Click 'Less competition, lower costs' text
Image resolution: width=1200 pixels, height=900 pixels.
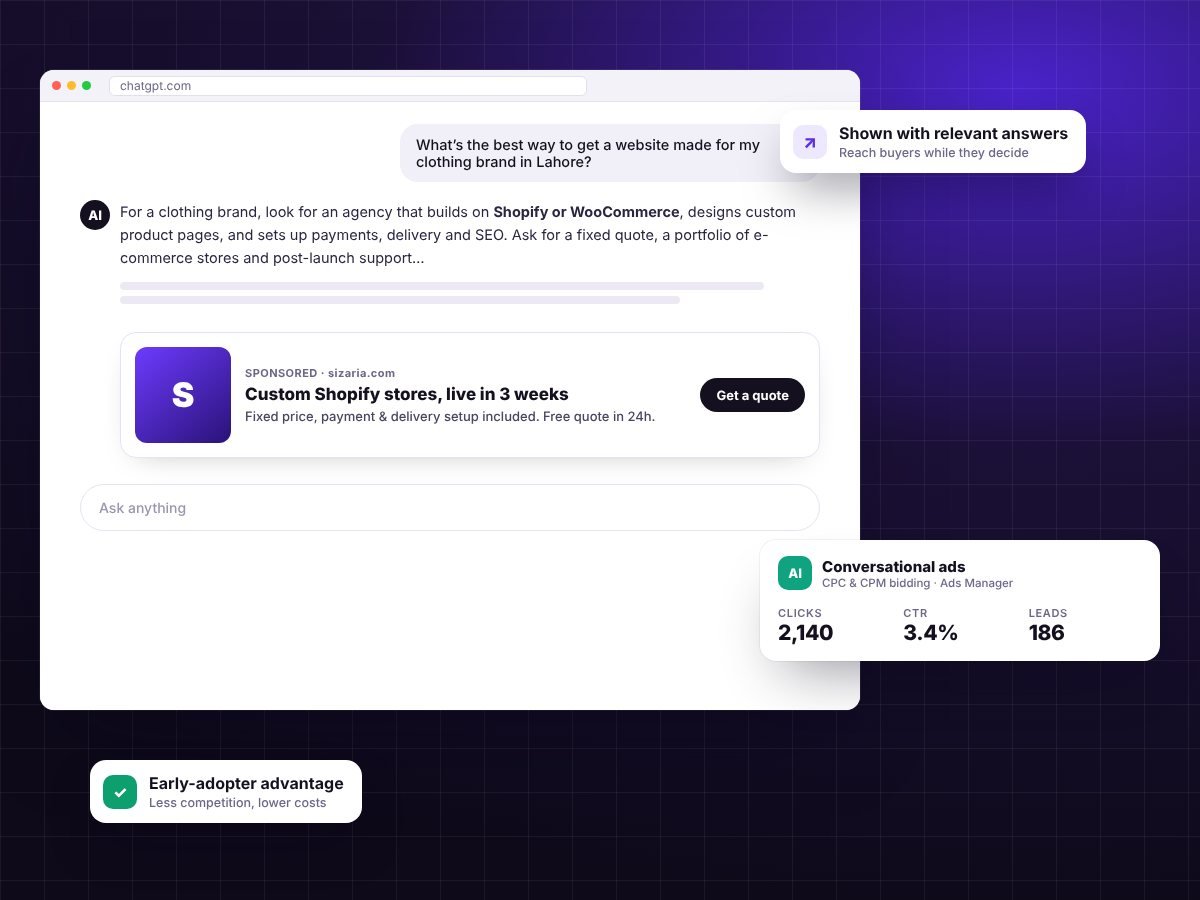tap(238, 803)
